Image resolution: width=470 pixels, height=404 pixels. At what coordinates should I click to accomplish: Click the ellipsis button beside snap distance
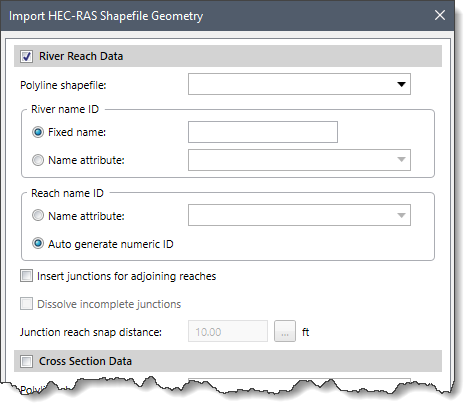click(x=285, y=331)
